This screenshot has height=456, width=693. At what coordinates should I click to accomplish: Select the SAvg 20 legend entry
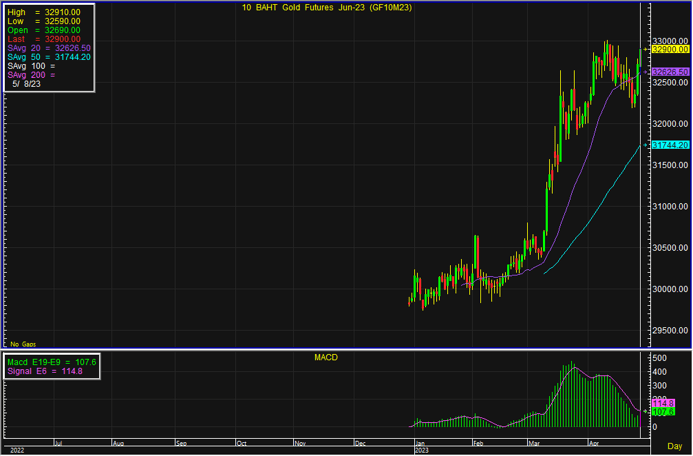(x=50, y=49)
